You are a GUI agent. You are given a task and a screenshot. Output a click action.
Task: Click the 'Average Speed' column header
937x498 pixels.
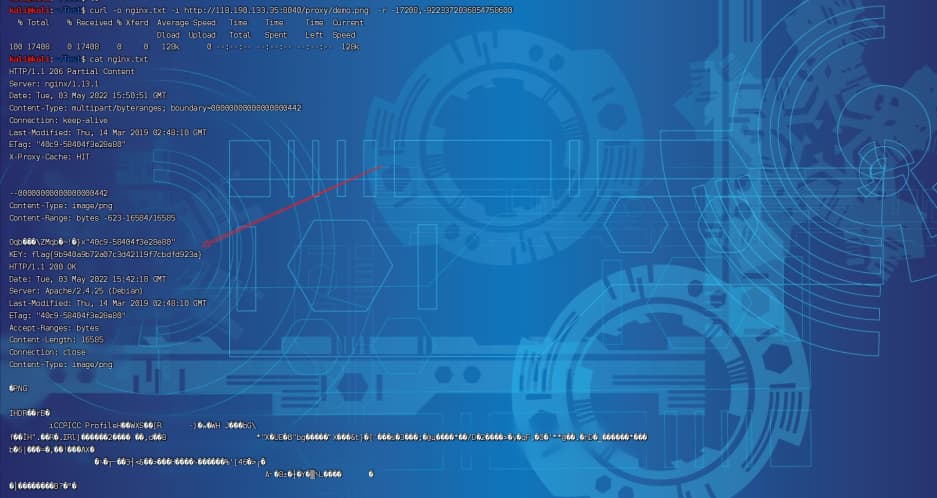(186, 23)
